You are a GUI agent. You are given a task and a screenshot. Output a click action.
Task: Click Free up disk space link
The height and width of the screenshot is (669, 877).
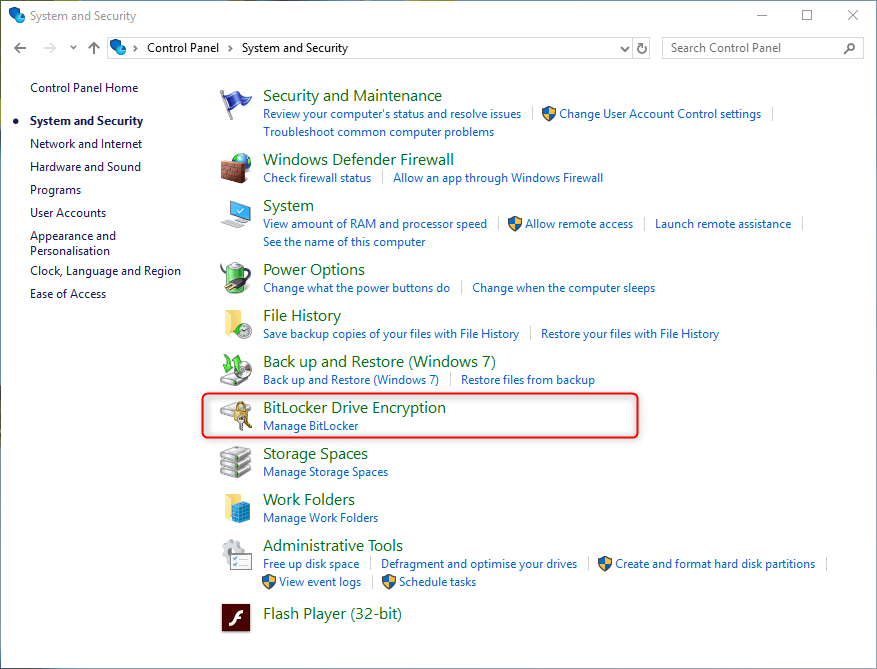click(311, 564)
